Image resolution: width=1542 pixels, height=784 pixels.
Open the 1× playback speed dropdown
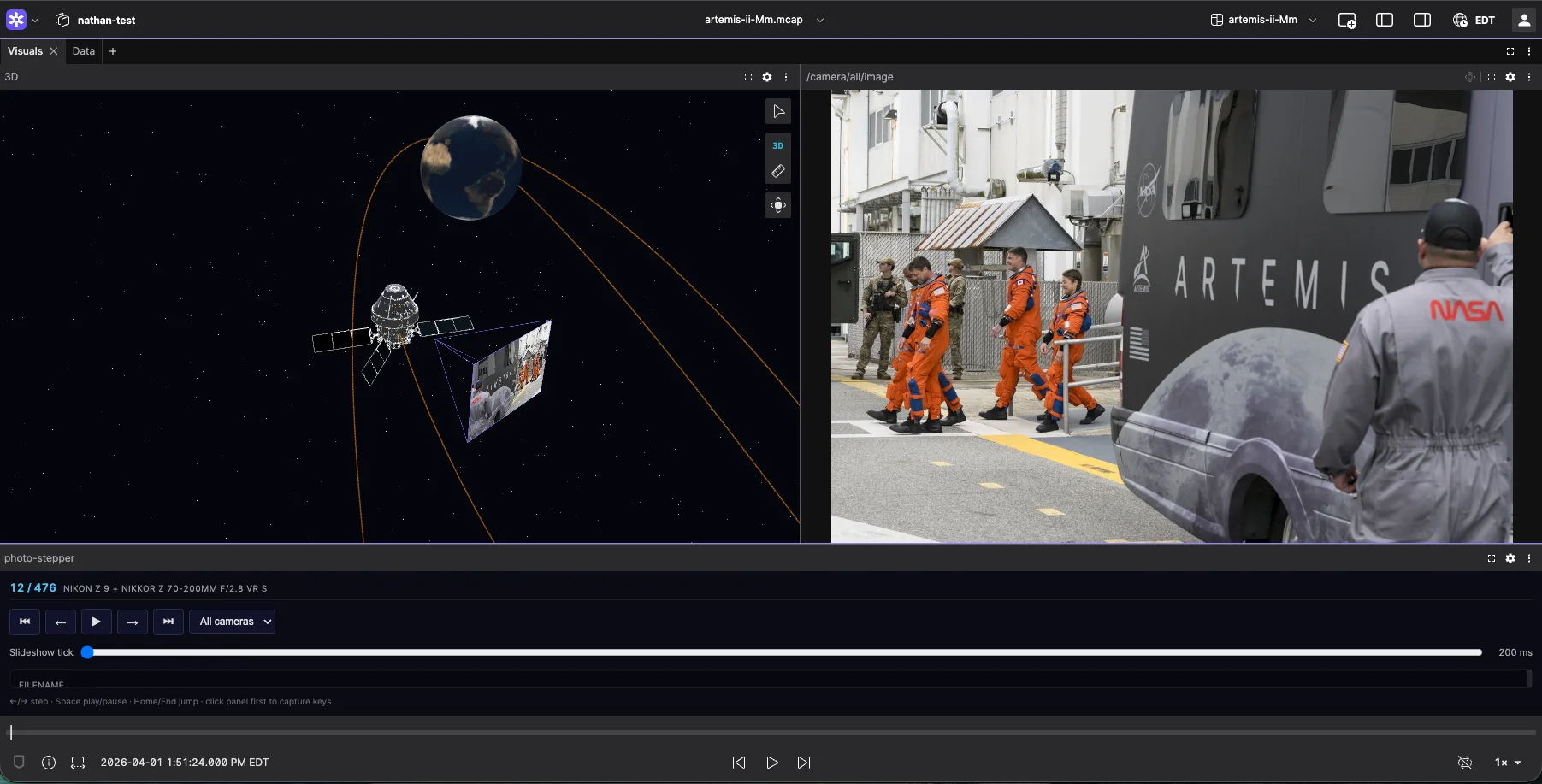[x=1509, y=763]
